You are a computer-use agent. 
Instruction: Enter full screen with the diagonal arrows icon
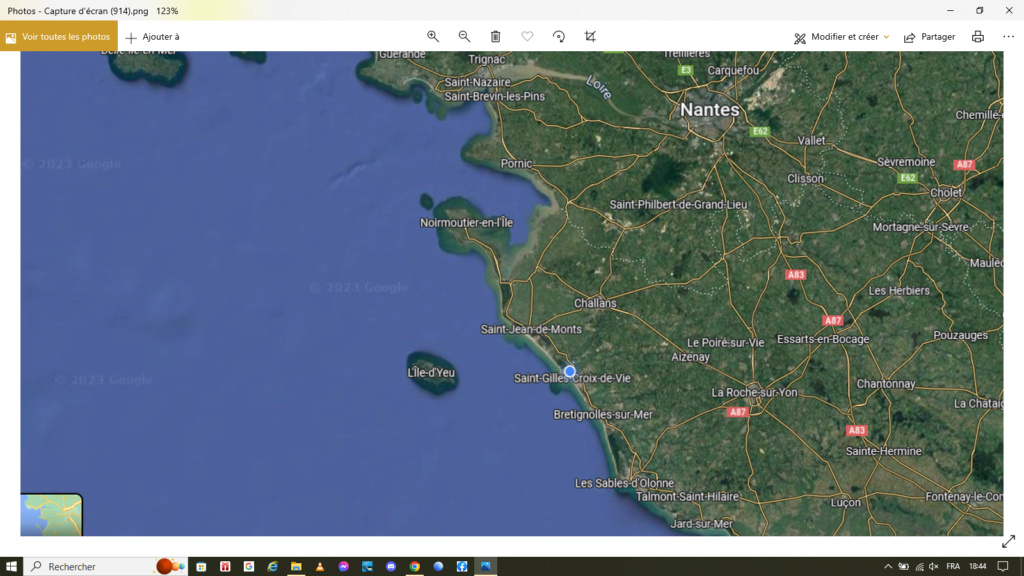[x=1008, y=541]
